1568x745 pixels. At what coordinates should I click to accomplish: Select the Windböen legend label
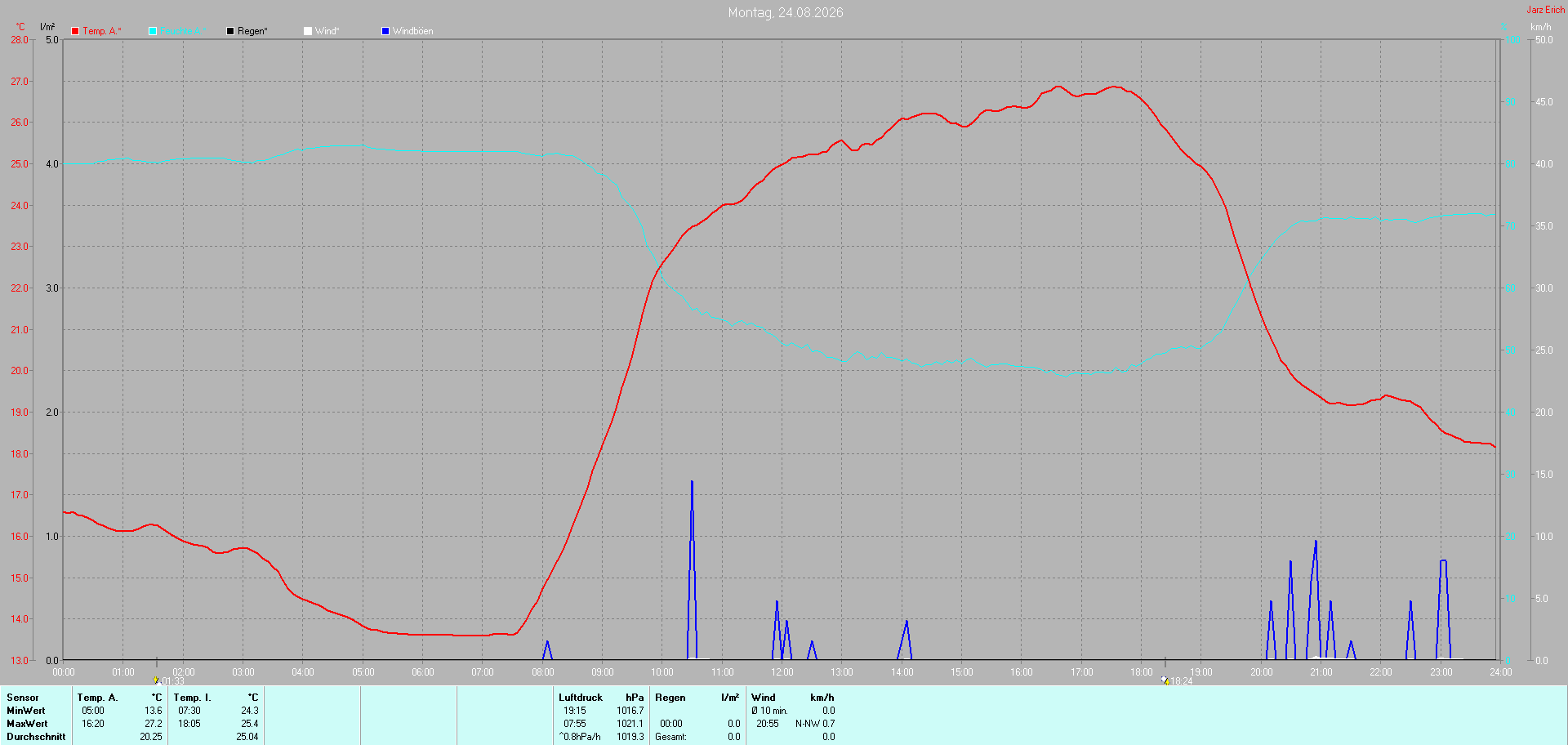(x=412, y=31)
